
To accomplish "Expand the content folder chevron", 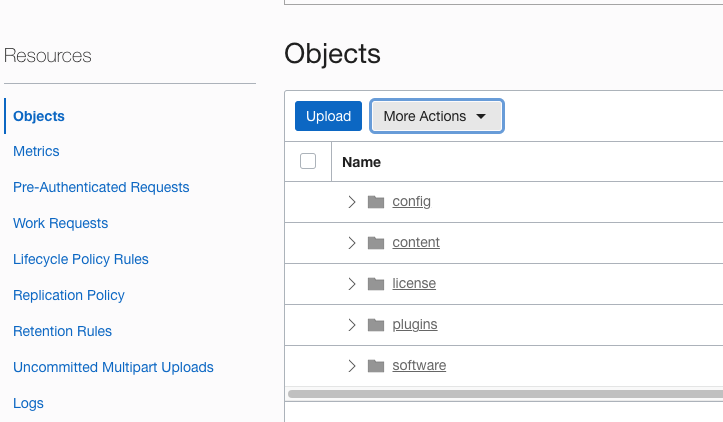I will tap(351, 243).
